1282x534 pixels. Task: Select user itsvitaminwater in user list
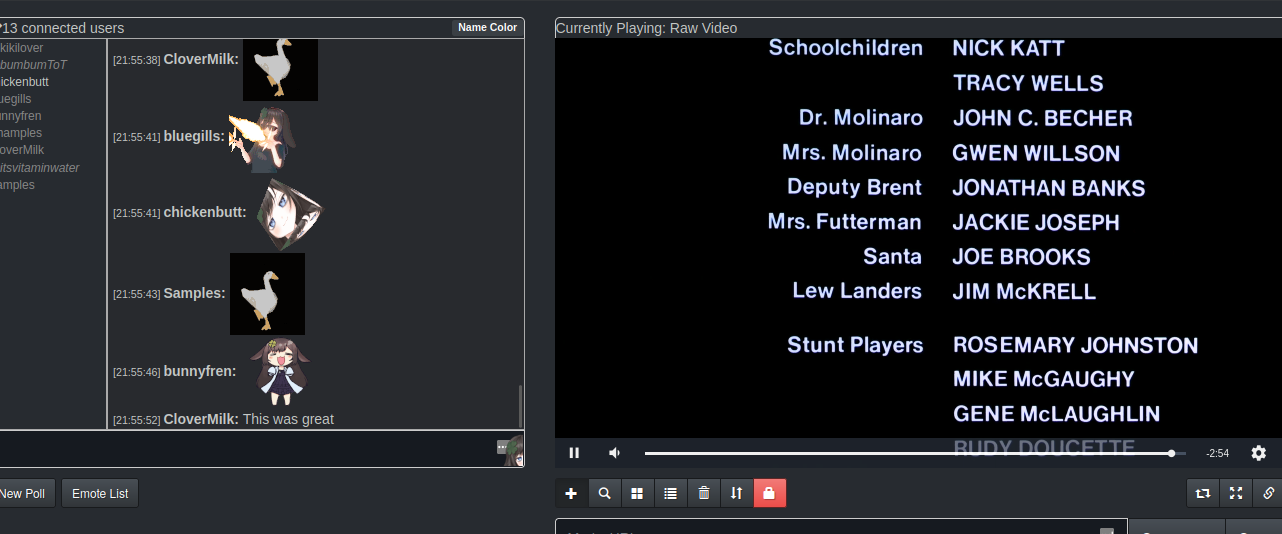pyautogui.click(x=39, y=167)
